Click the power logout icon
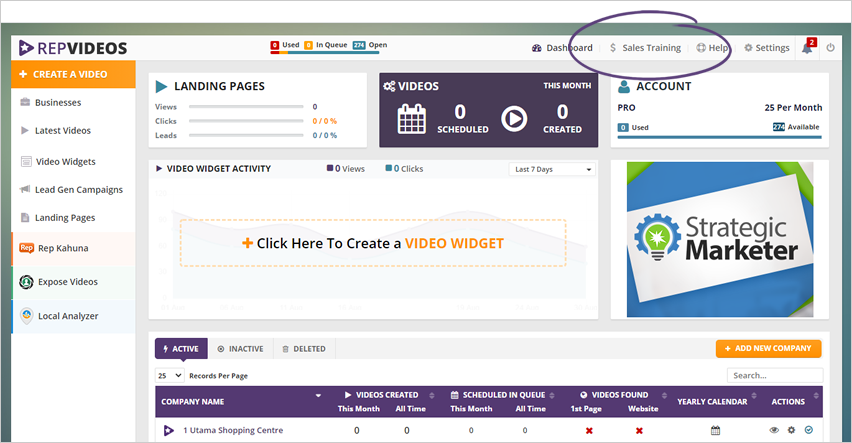852x443 pixels. pyautogui.click(x=830, y=48)
